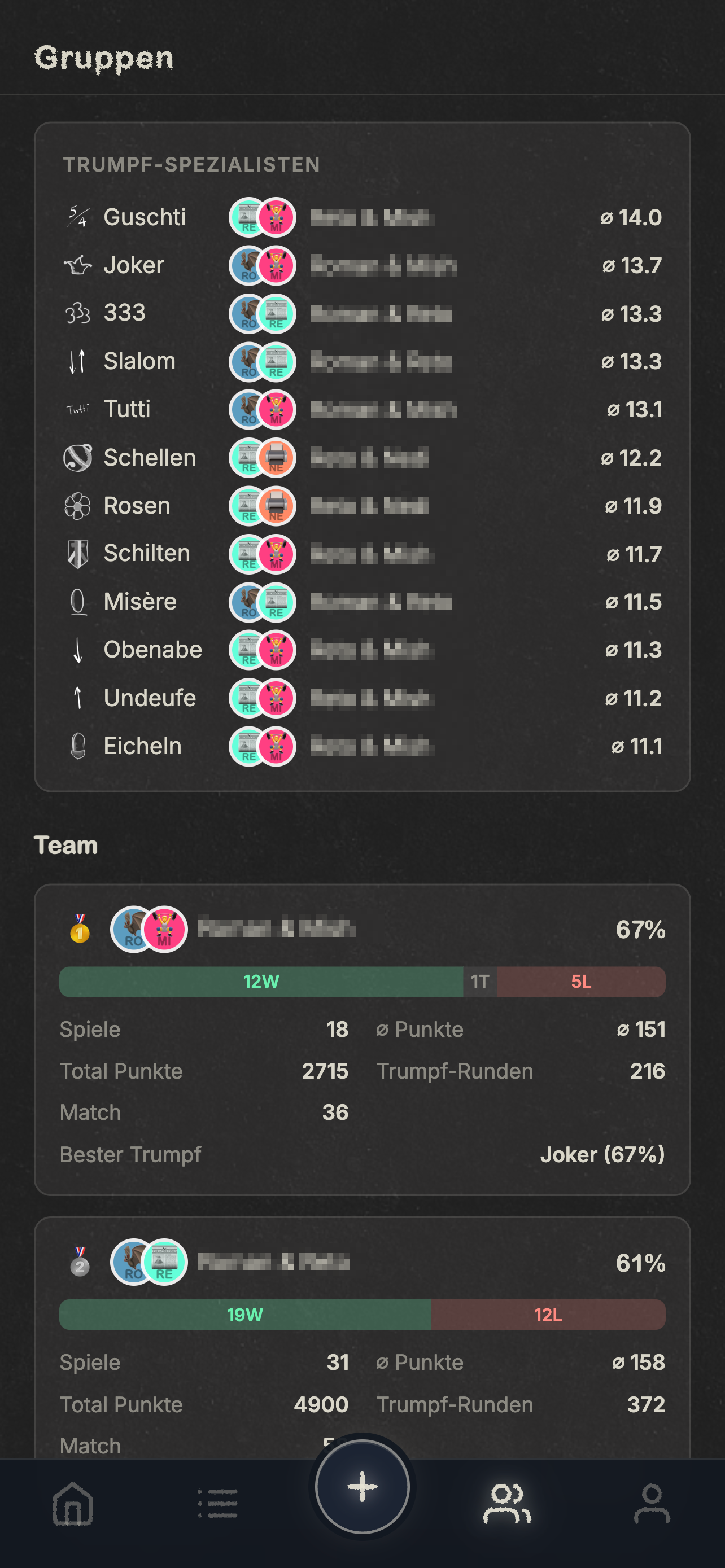Tap the 12L red loss bar
The height and width of the screenshot is (1568, 725).
pos(548,1315)
